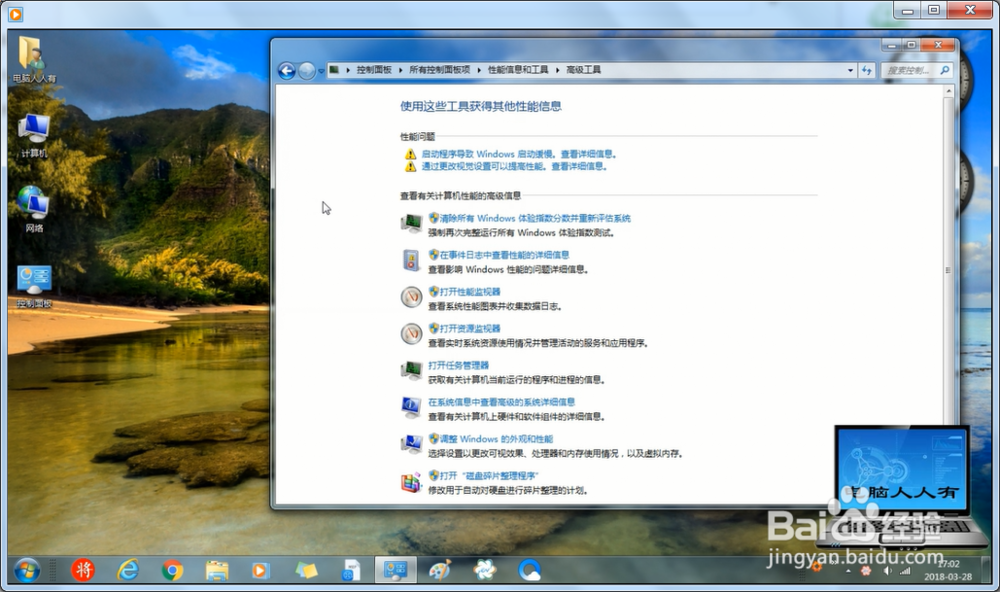Click the network signal icon in the system tray
This screenshot has width=1000, height=592.
pyautogui.click(x=905, y=570)
